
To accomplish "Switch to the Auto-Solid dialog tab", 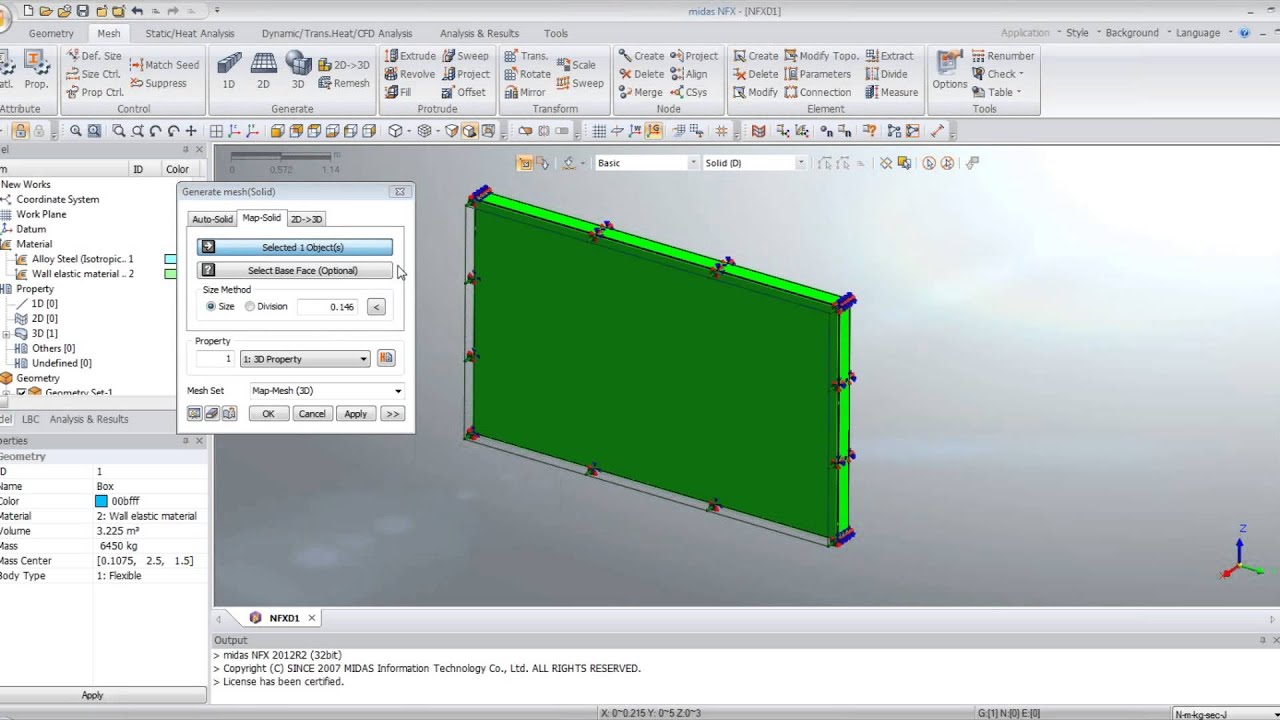I will pos(212,219).
